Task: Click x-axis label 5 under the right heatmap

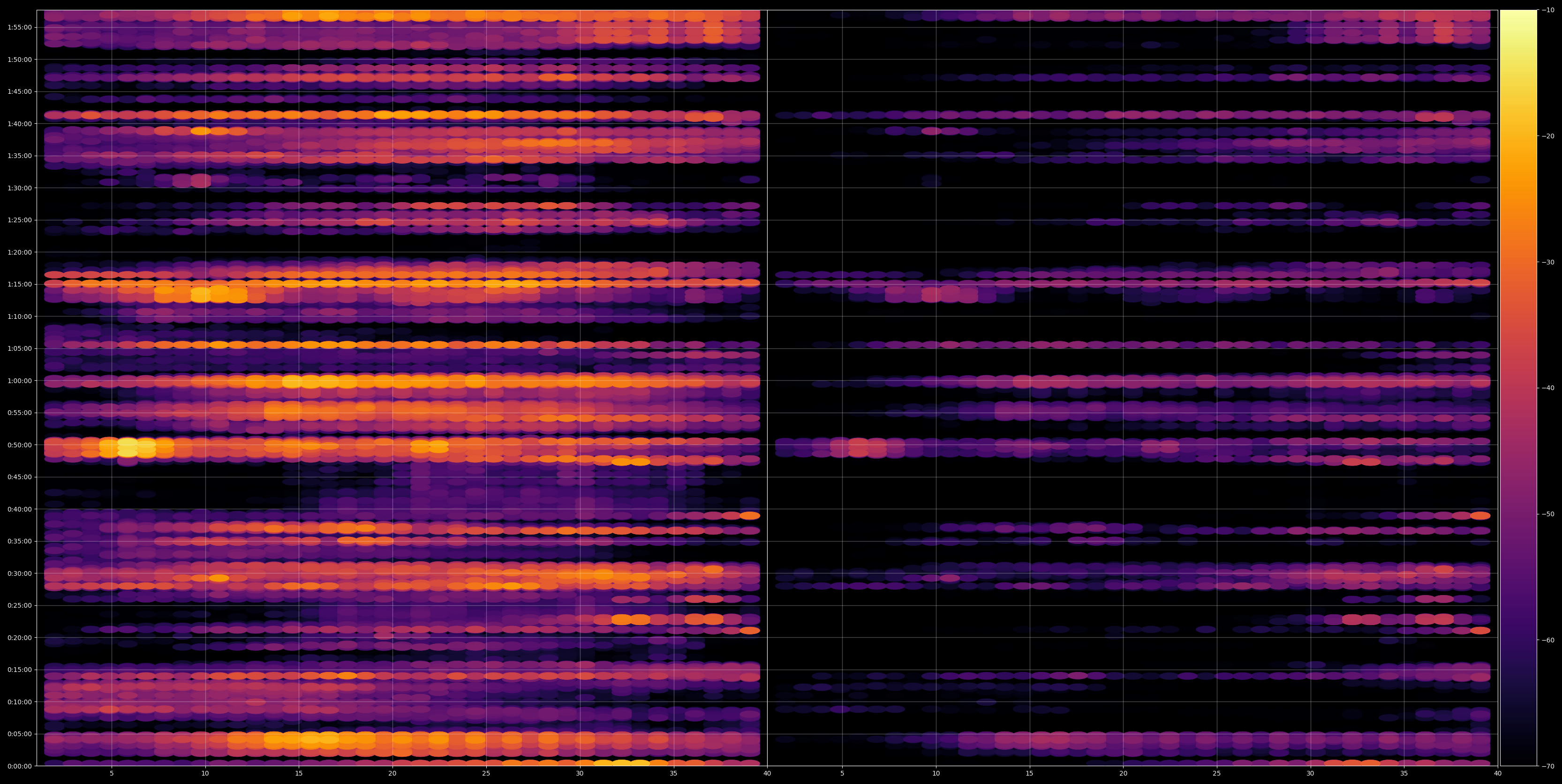Action: (x=842, y=774)
